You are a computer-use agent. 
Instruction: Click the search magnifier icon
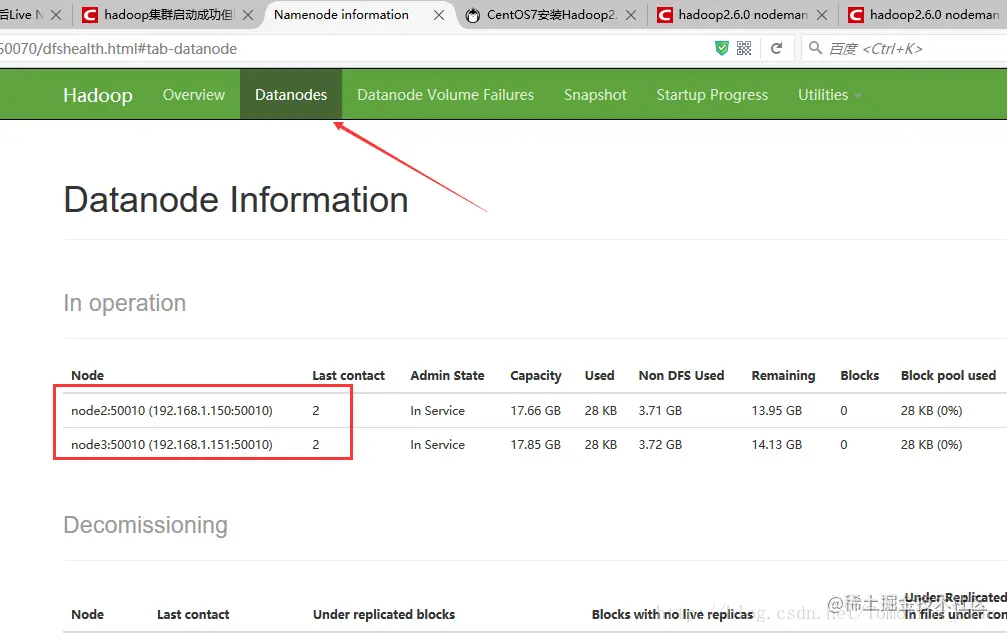tap(815, 48)
